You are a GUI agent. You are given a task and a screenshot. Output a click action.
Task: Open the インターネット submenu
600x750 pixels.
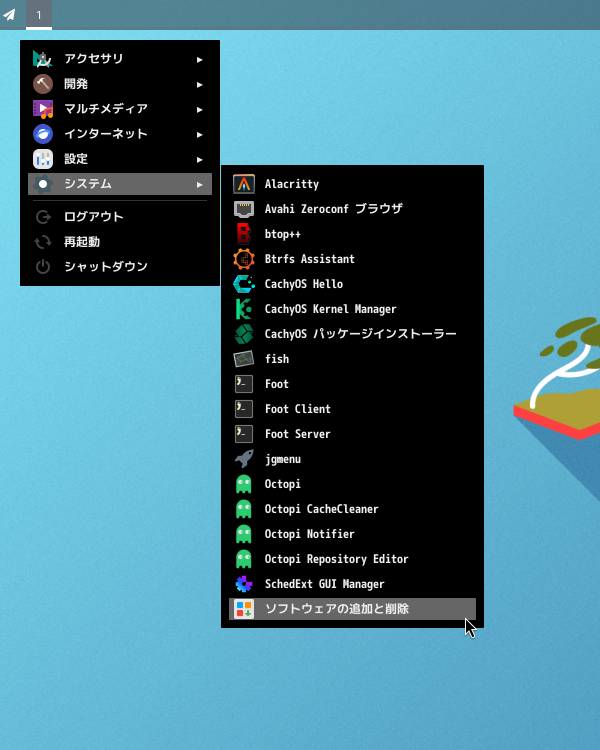click(x=120, y=134)
